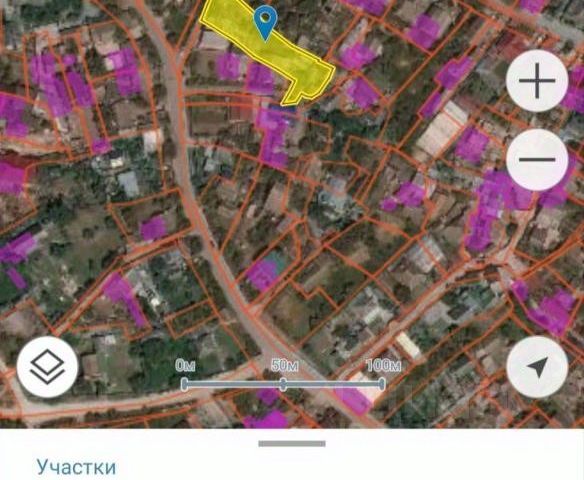Expand the bottom sheet drag handle
This screenshot has width=584, height=480.
tap(292, 444)
